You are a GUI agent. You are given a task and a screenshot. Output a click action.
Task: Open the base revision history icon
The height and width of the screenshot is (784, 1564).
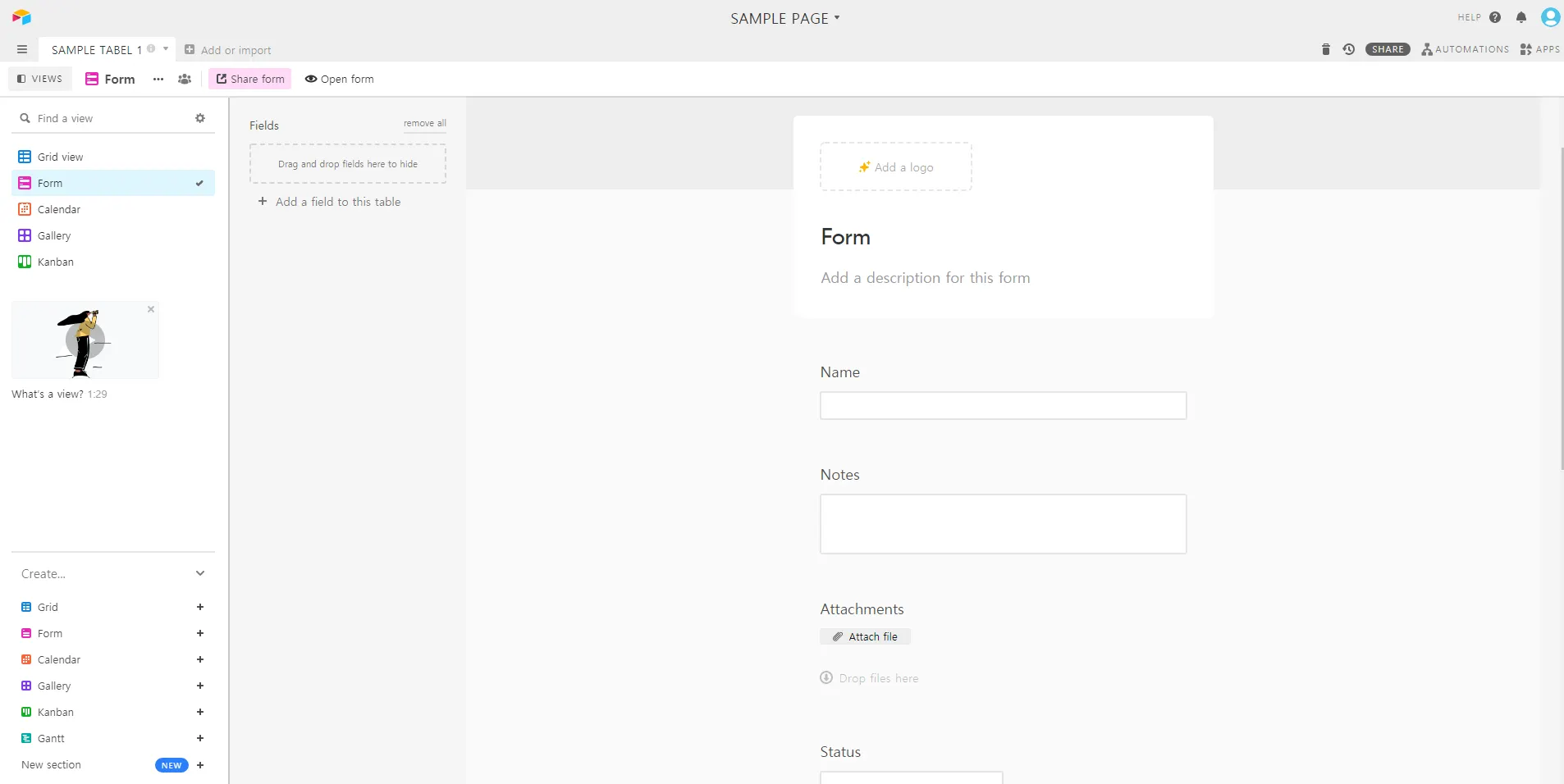(1348, 49)
